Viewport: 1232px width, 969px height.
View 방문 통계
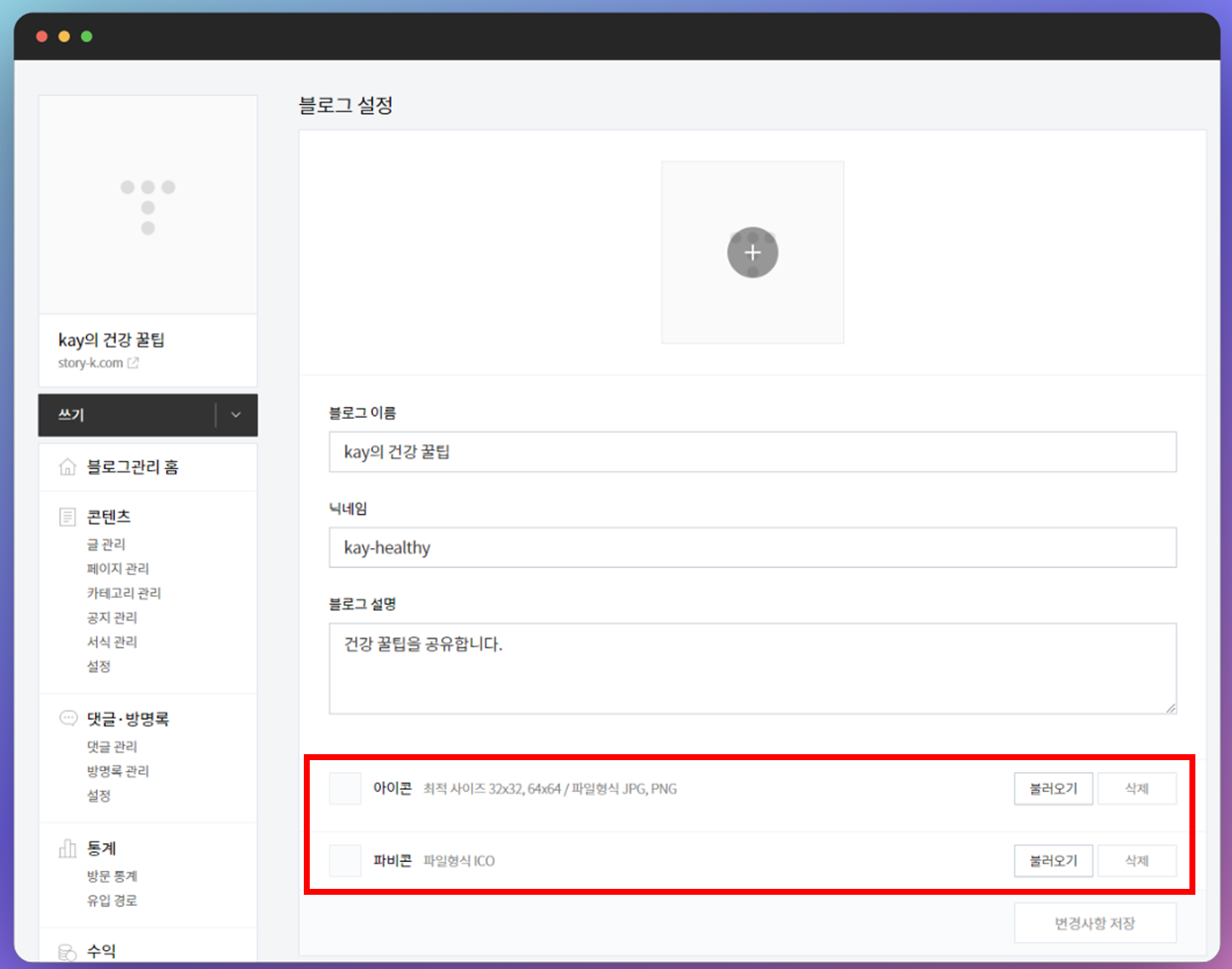click(x=112, y=876)
